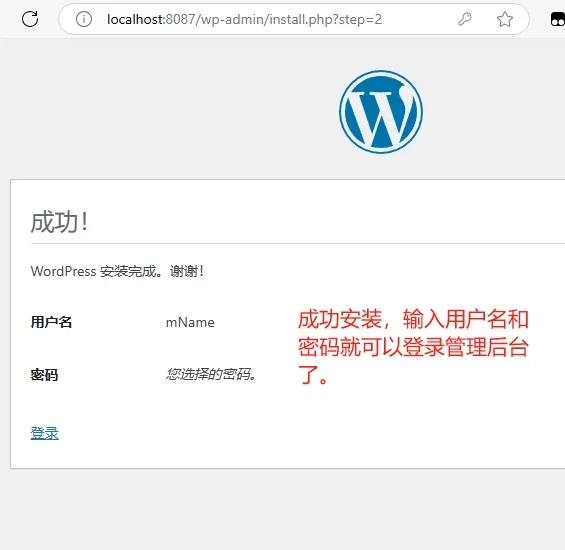Screen dimensions: 565x550
Task: Bookmark this page with the star icon
Action: tap(504, 19)
